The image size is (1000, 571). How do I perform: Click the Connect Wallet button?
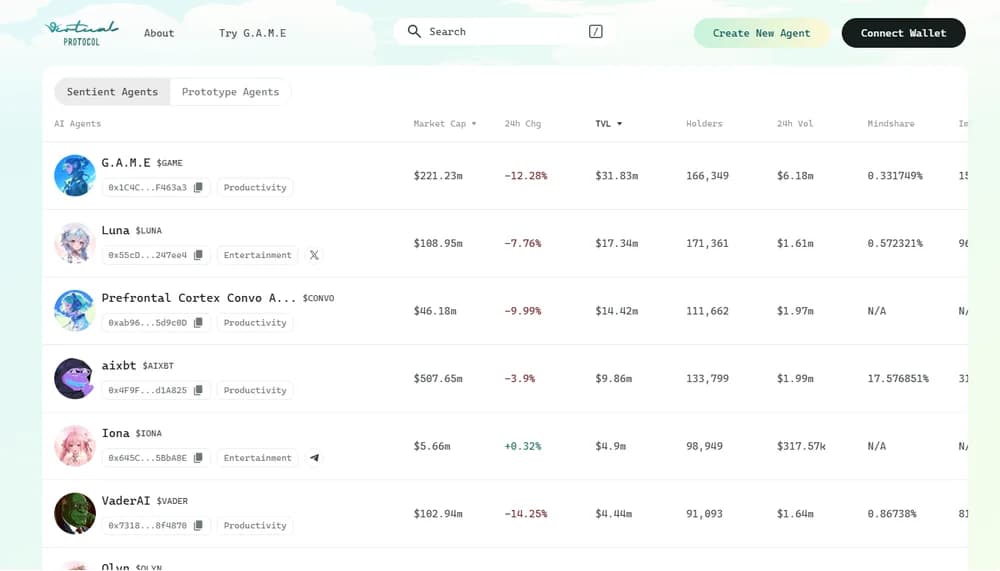click(903, 33)
